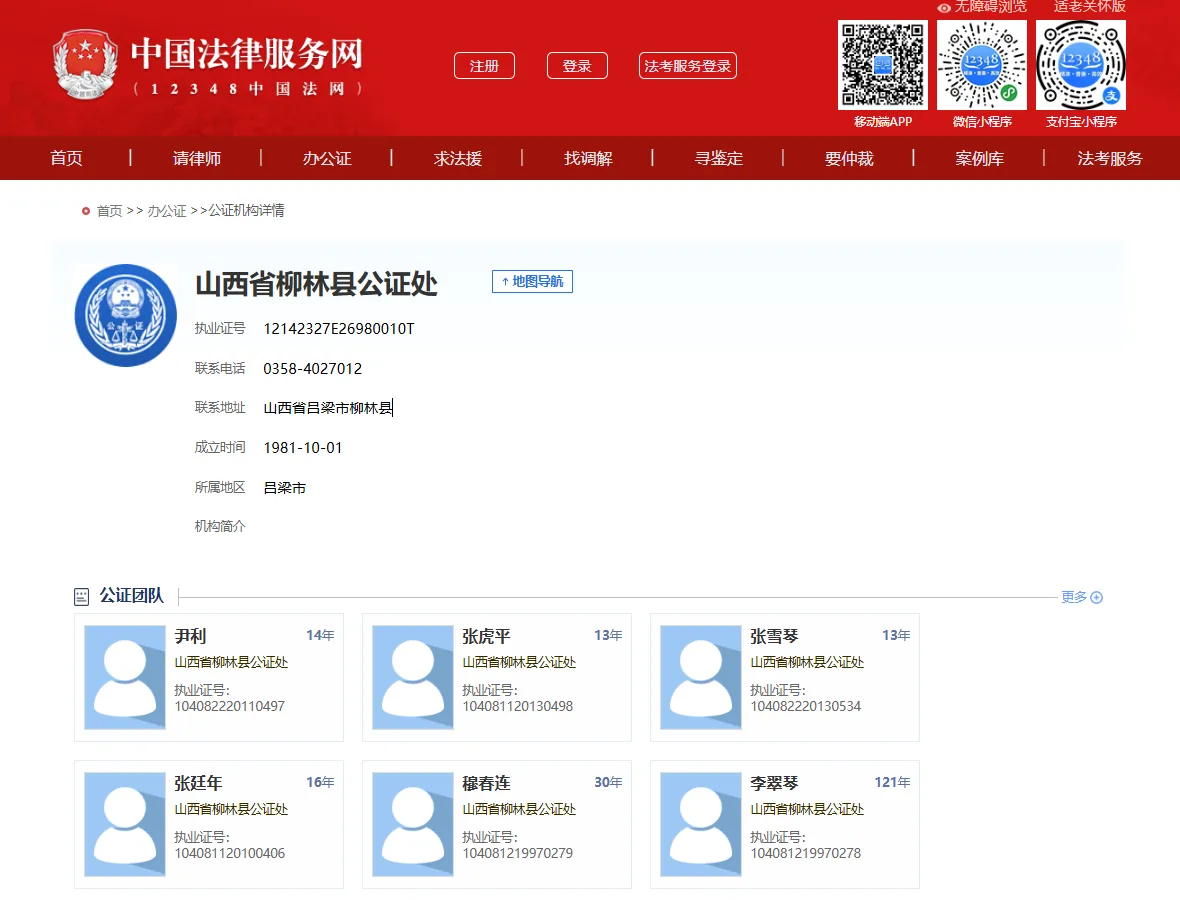The image size is (1180, 900).
Task: Open the 案例库 menu item
Action: coord(979,158)
